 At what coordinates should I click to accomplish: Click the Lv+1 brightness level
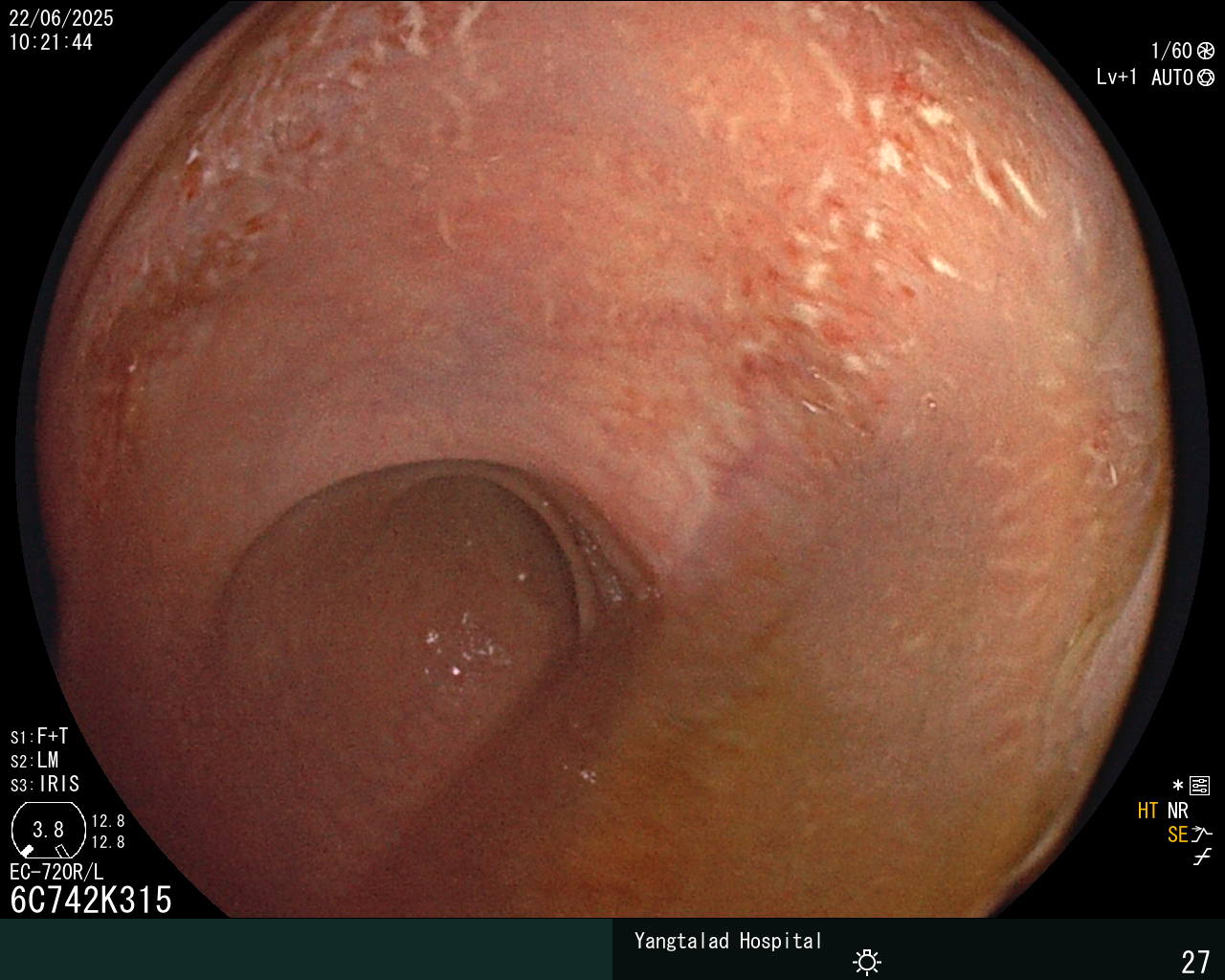click(1117, 78)
